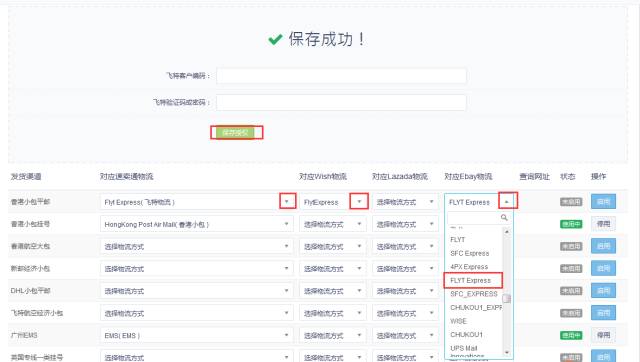This screenshot has height=362, width=640.
Task: Open Lazada logistics dropdown for 香港小包挂号
Action: (x=405, y=224)
